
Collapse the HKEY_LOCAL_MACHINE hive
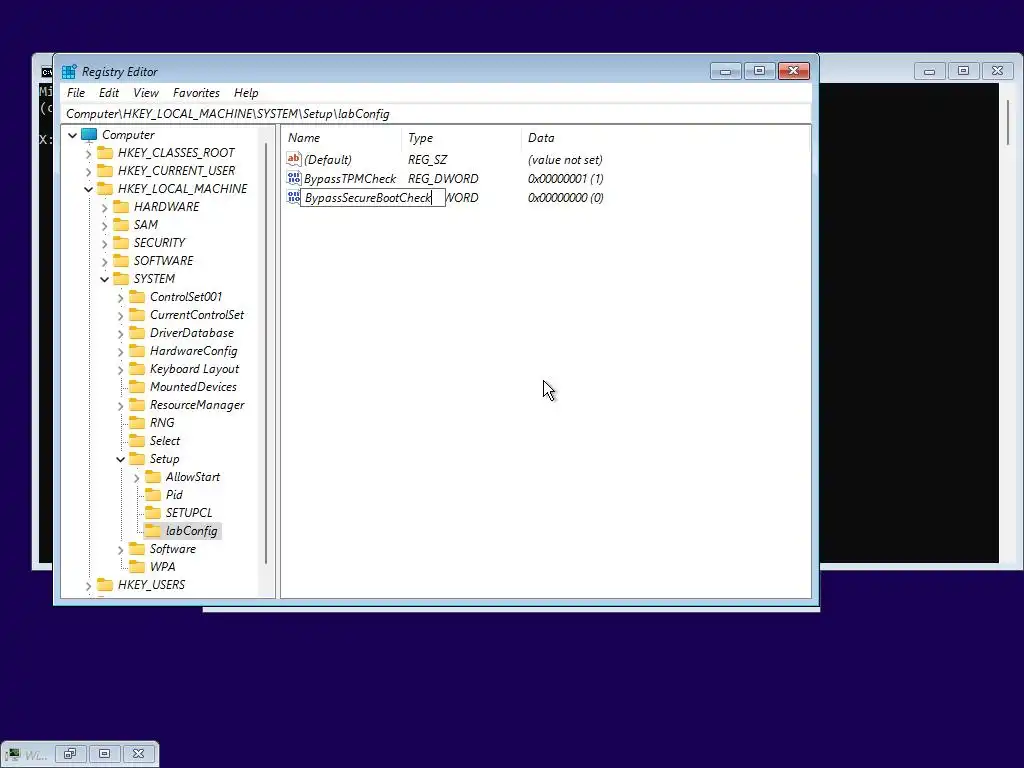[x=89, y=189]
